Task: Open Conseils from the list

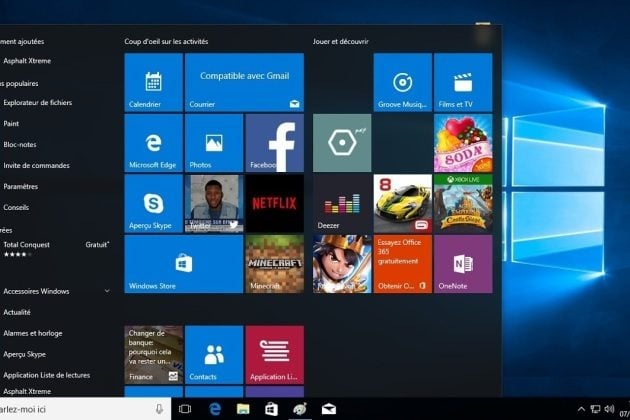Action: [16, 207]
